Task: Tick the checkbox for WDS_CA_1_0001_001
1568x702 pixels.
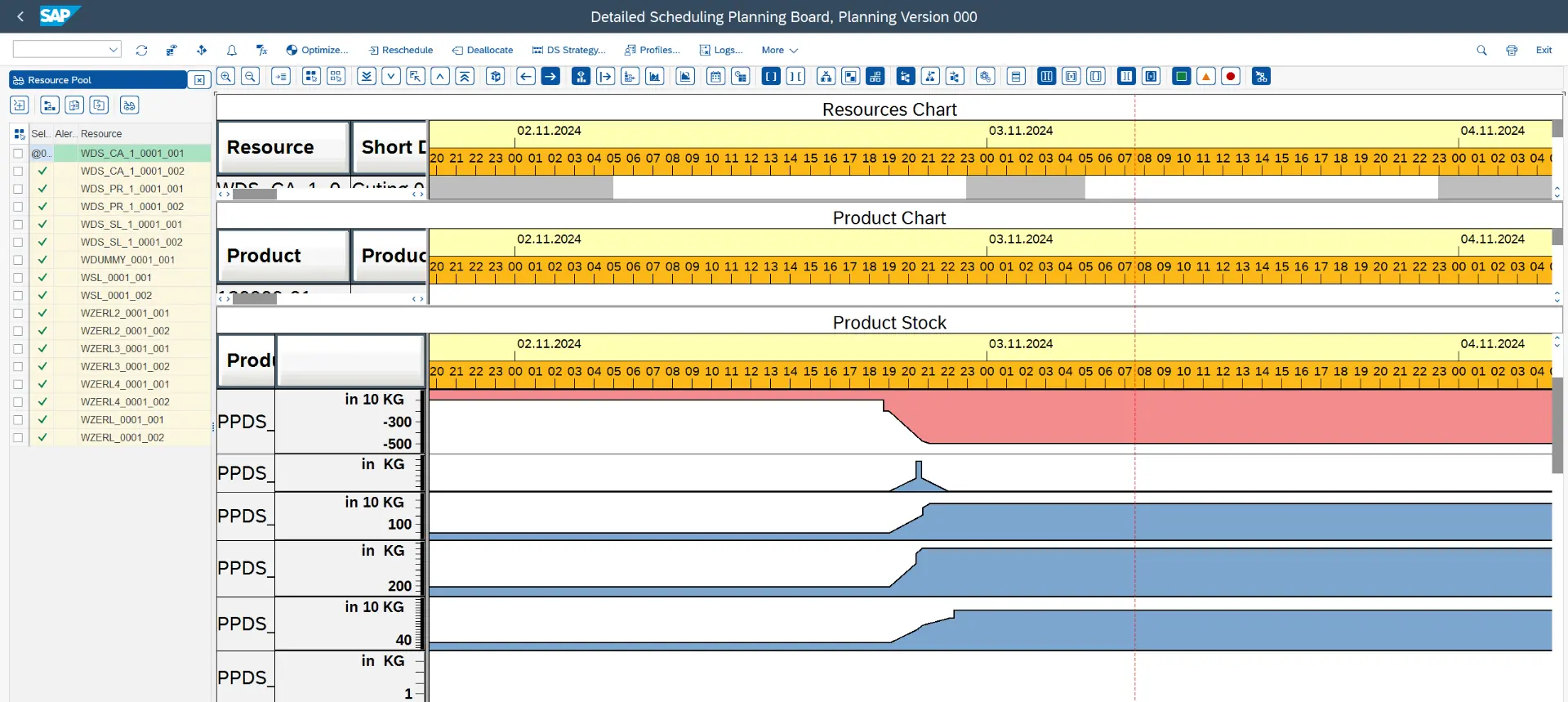Action: click(18, 153)
